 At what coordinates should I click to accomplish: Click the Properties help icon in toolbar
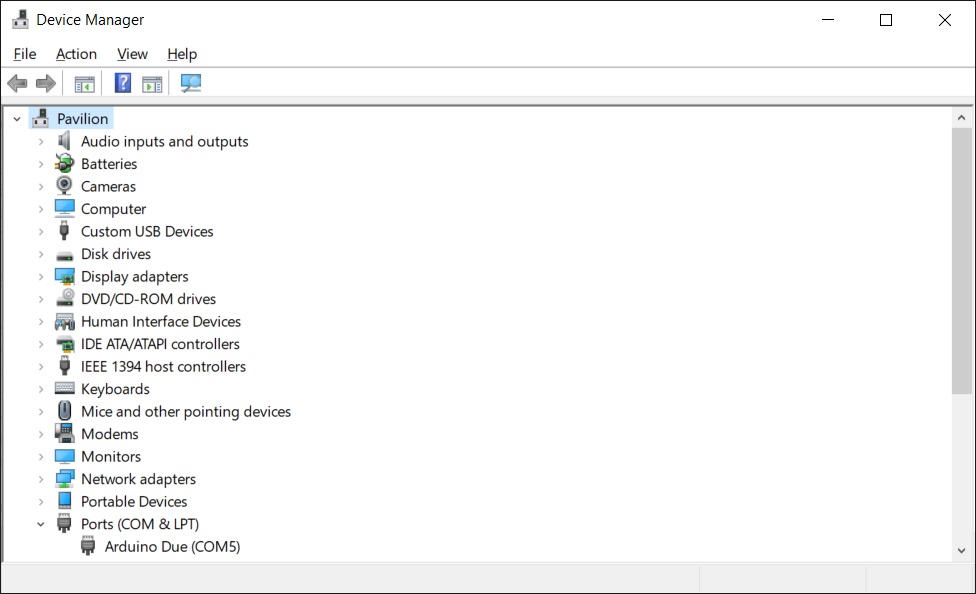point(123,84)
